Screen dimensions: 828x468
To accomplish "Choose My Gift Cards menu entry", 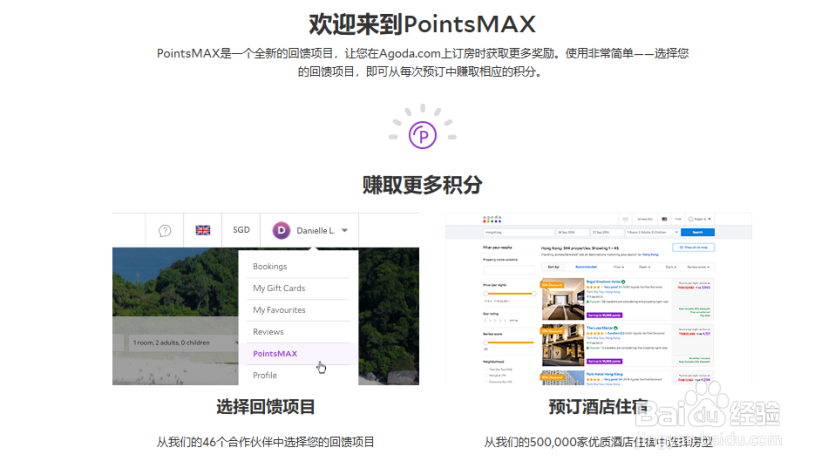I will (279, 288).
